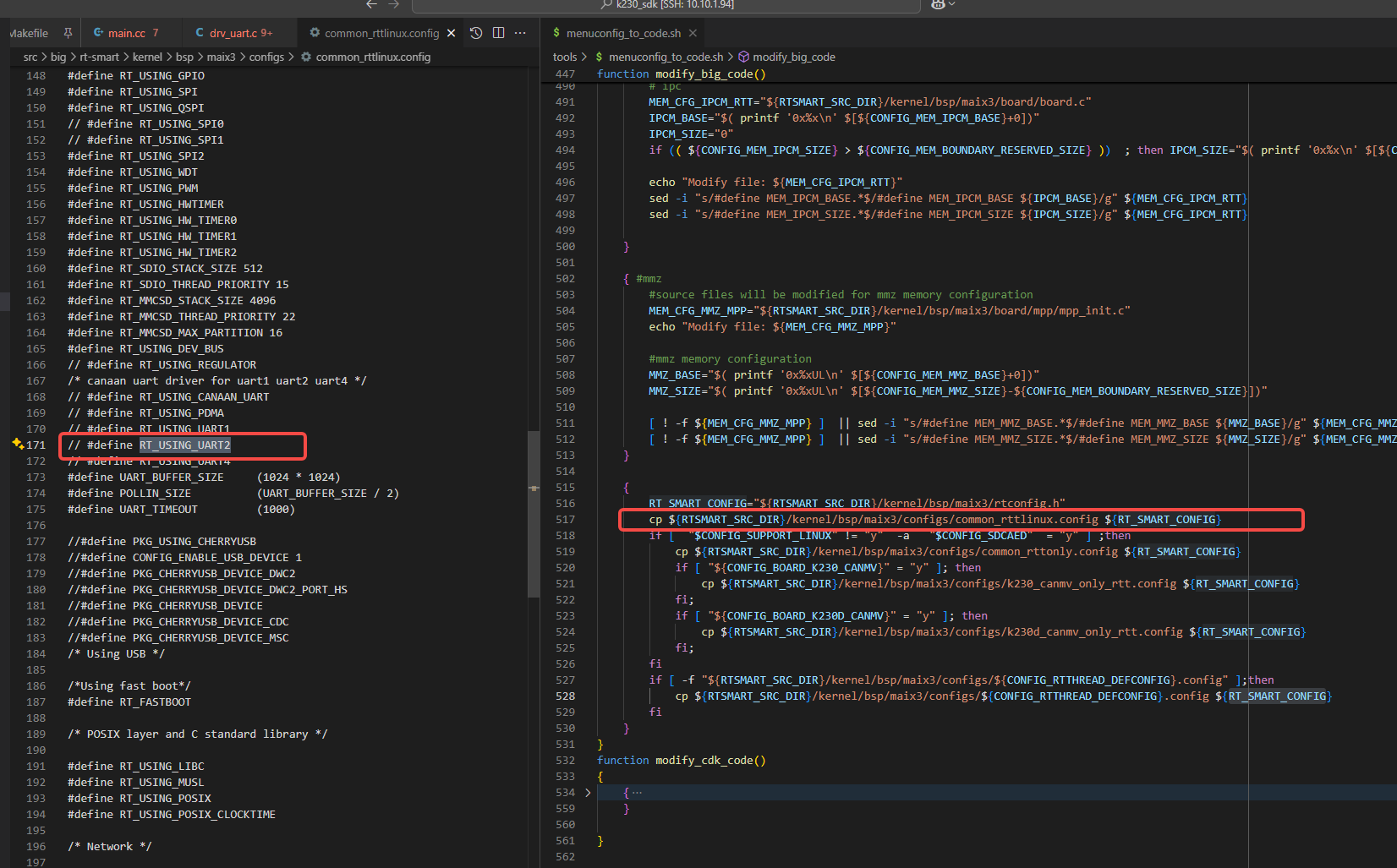Click '/* Network */' comment line
The height and width of the screenshot is (868, 1397).
pyautogui.click(x=110, y=846)
